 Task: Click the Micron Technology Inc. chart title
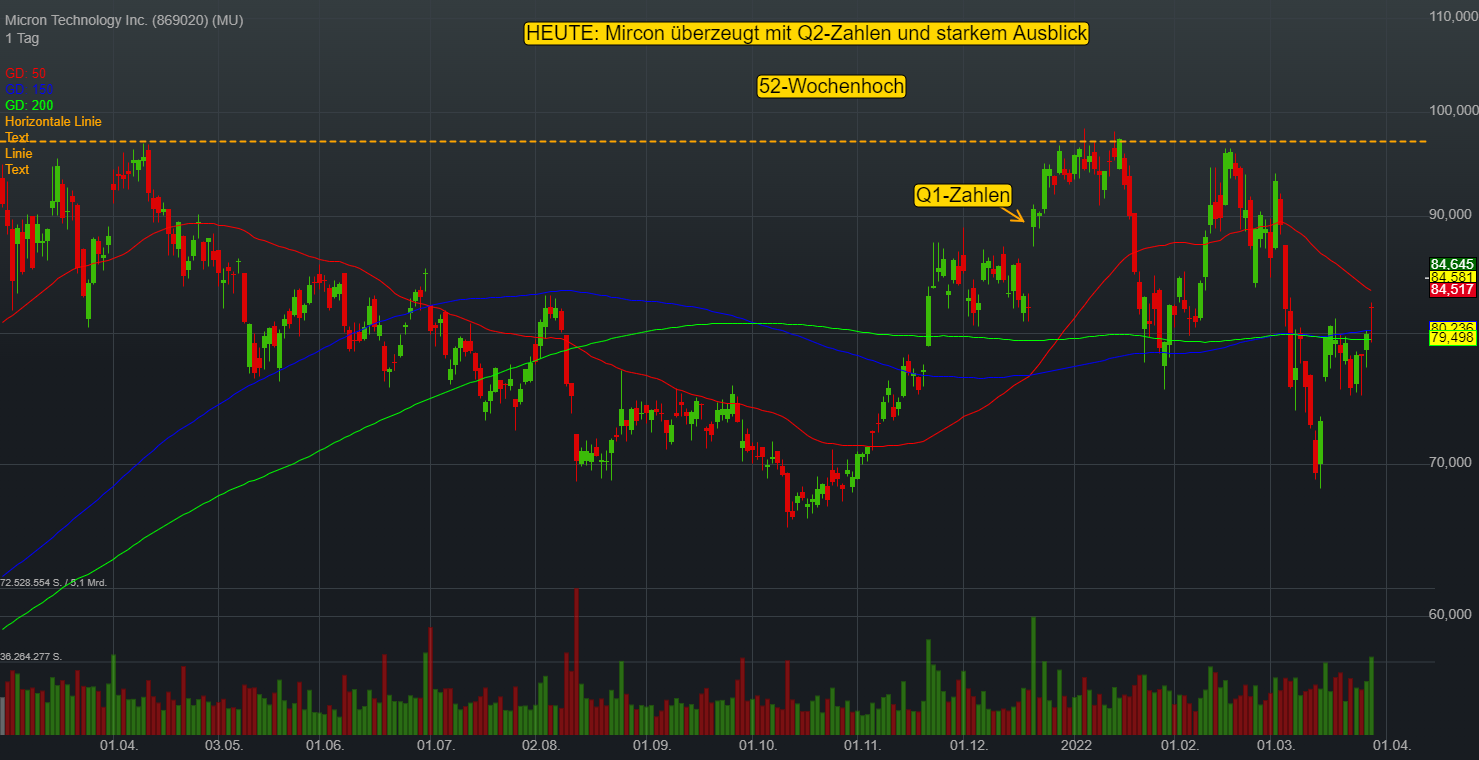[124, 21]
